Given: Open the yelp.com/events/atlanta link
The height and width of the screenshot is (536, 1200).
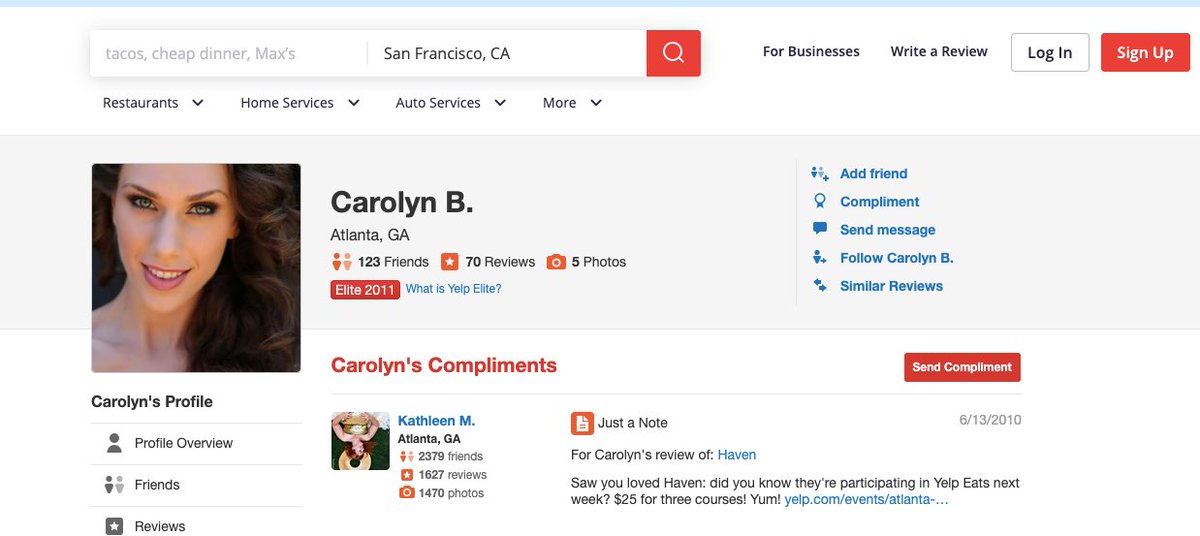Looking at the screenshot, I should (866, 499).
